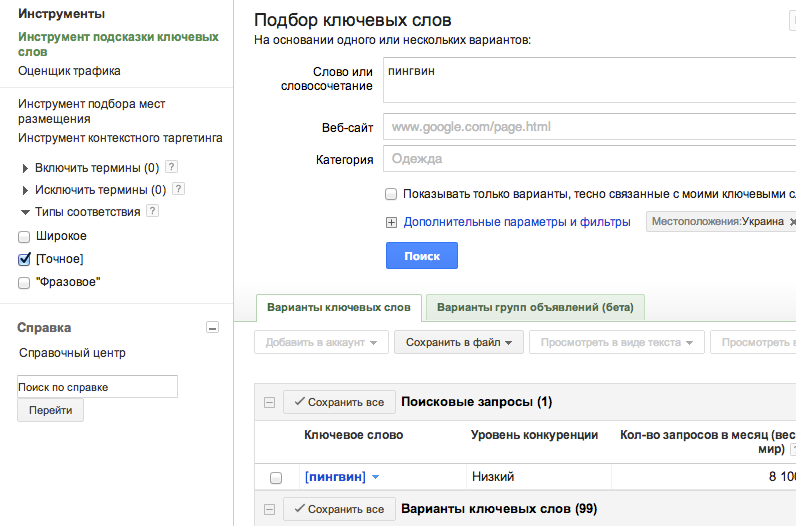Viewport: 796px width, 526px height.
Task: Collapse the Варианты ключевых слов (99) section icon
Action: point(269,509)
